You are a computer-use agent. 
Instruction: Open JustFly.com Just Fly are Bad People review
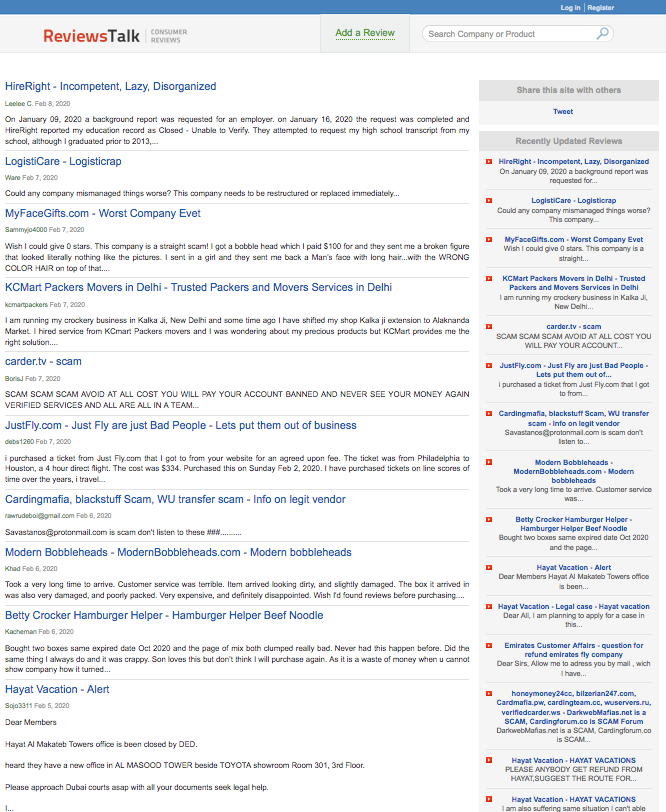[181, 425]
